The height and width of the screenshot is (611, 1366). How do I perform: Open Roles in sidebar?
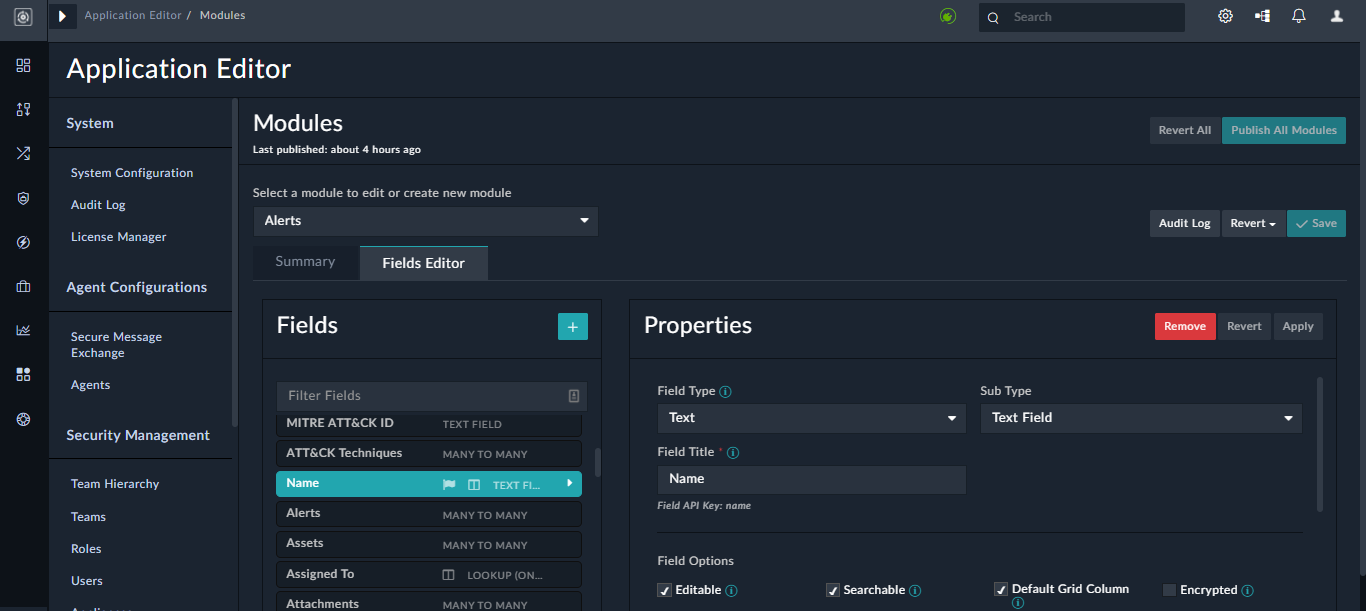[86, 549]
